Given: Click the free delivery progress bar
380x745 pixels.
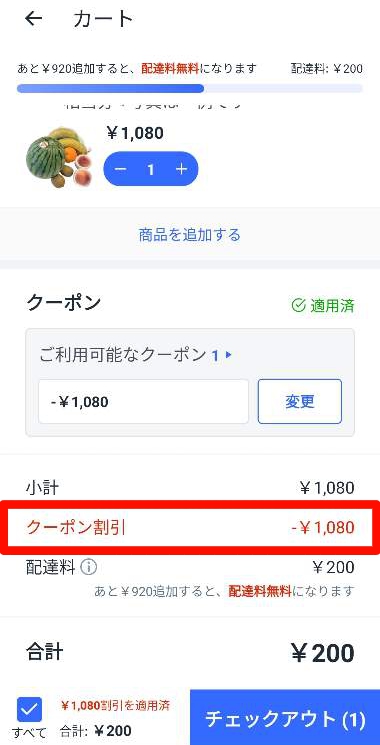Looking at the screenshot, I should (190, 88).
